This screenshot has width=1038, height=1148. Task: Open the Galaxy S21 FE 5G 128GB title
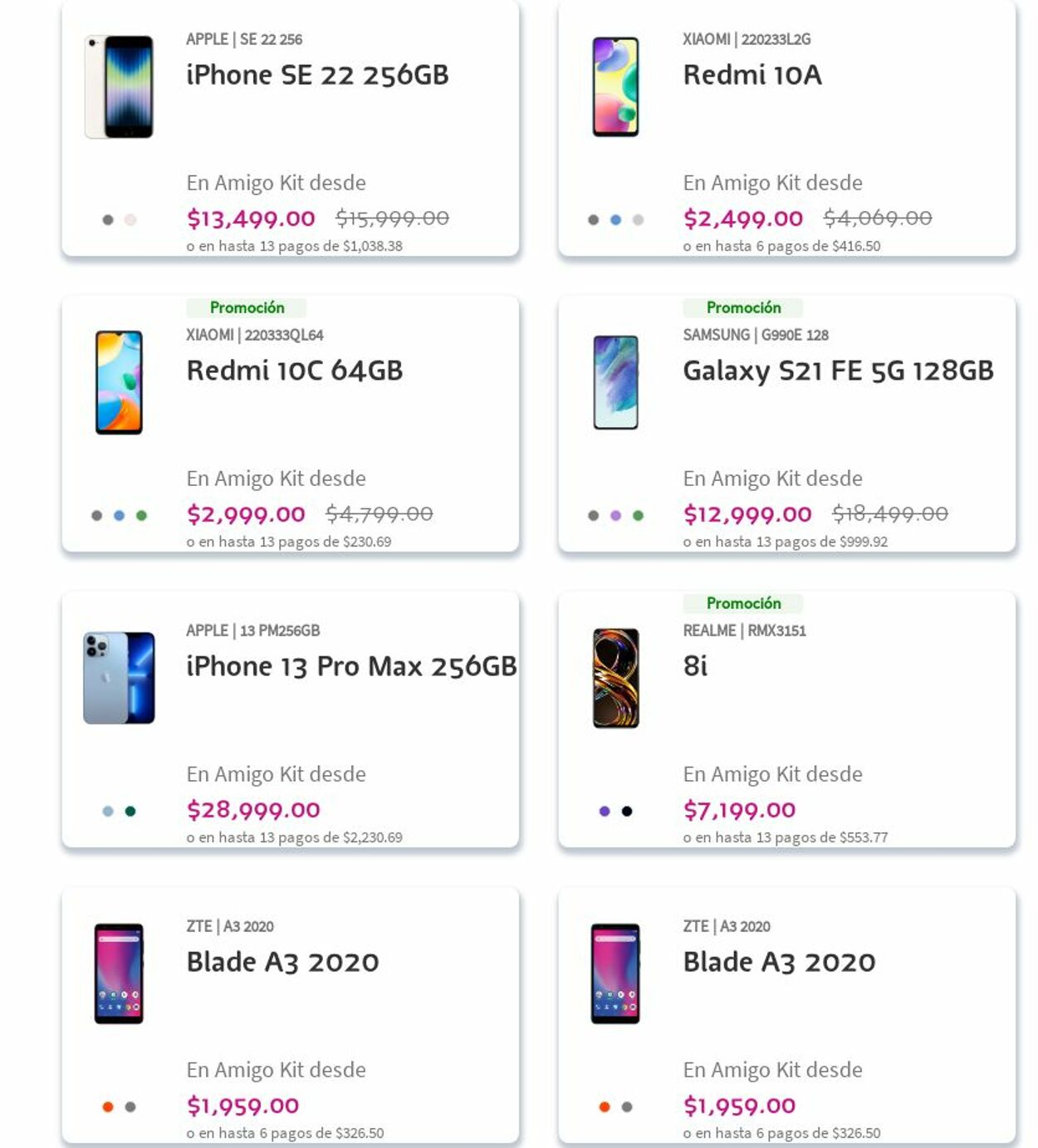tap(838, 371)
